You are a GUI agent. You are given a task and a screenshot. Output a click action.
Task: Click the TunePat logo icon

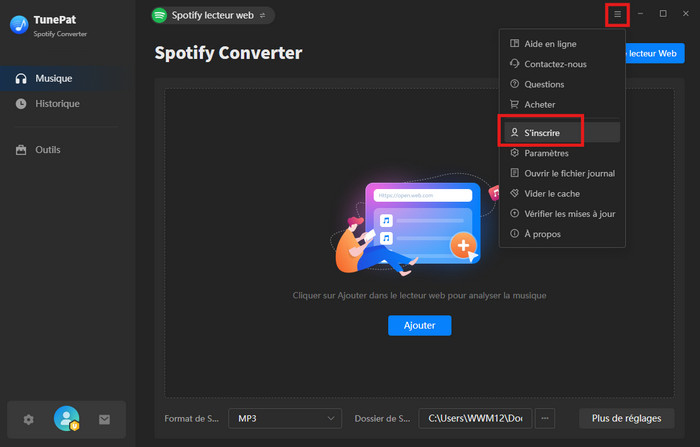tap(19, 25)
